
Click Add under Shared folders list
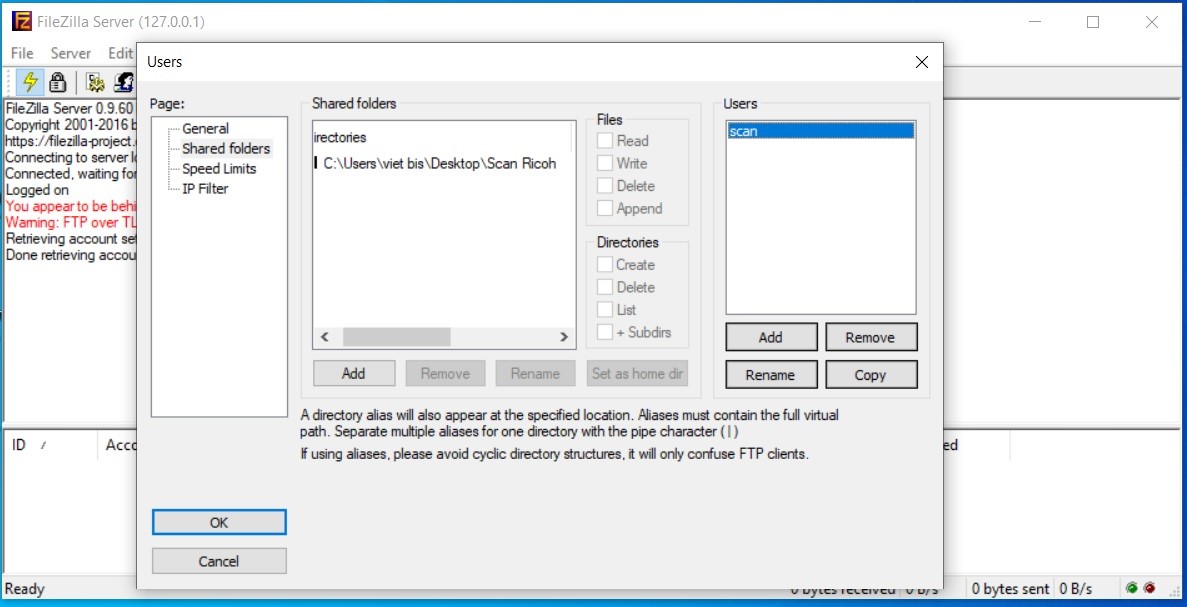pos(353,373)
